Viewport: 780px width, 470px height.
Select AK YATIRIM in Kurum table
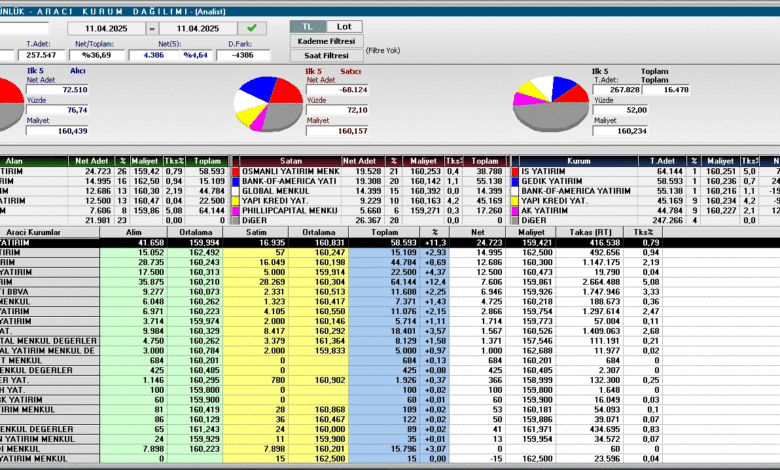click(646, 211)
